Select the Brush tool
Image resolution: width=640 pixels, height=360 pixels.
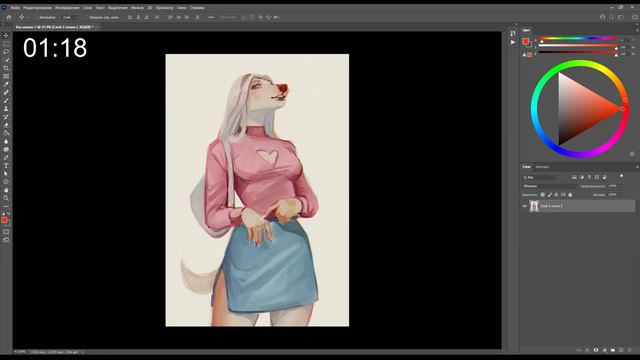click(6, 101)
